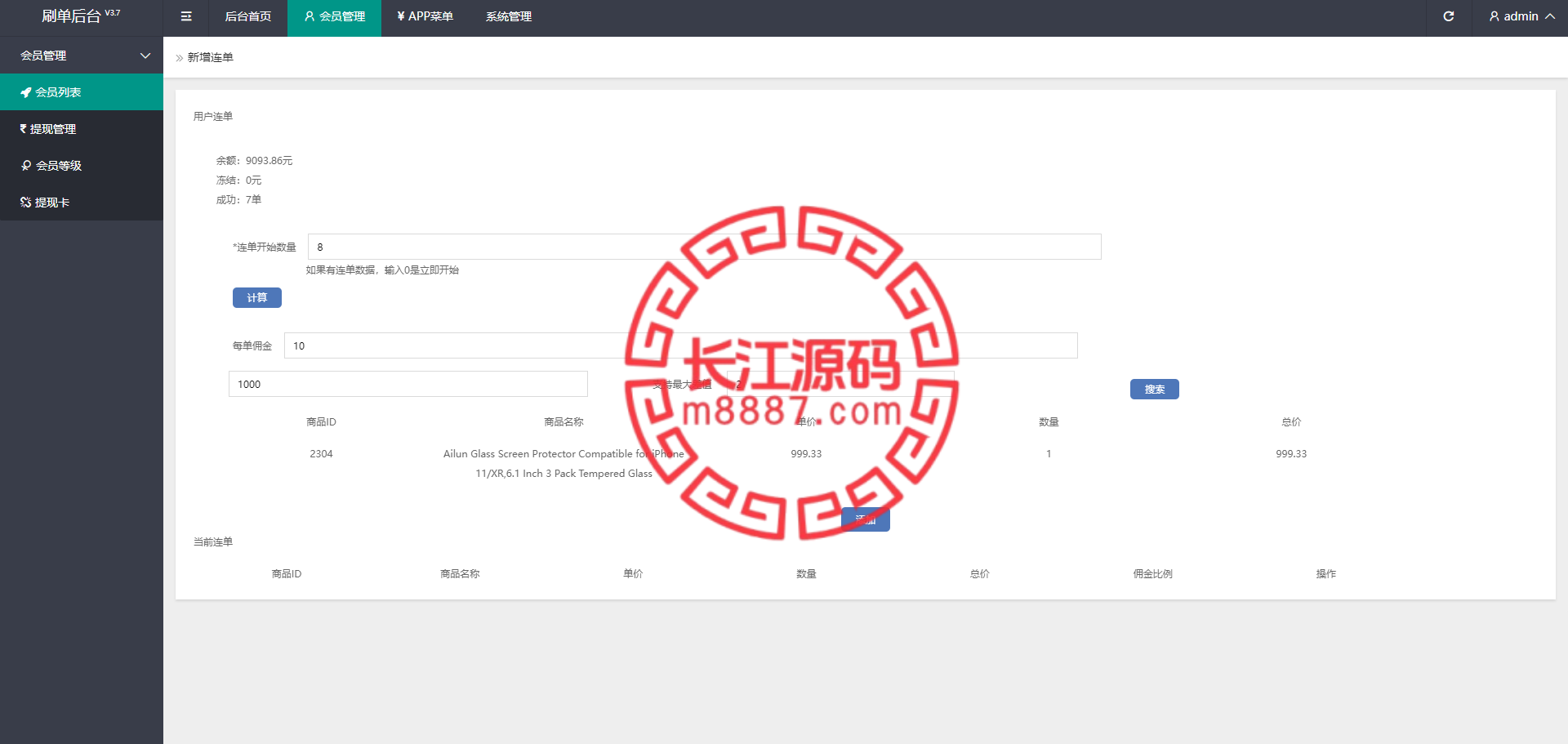Click the 刷单后台 logo title
Image resolution: width=1568 pixels, height=744 pixels.
coord(81,16)
